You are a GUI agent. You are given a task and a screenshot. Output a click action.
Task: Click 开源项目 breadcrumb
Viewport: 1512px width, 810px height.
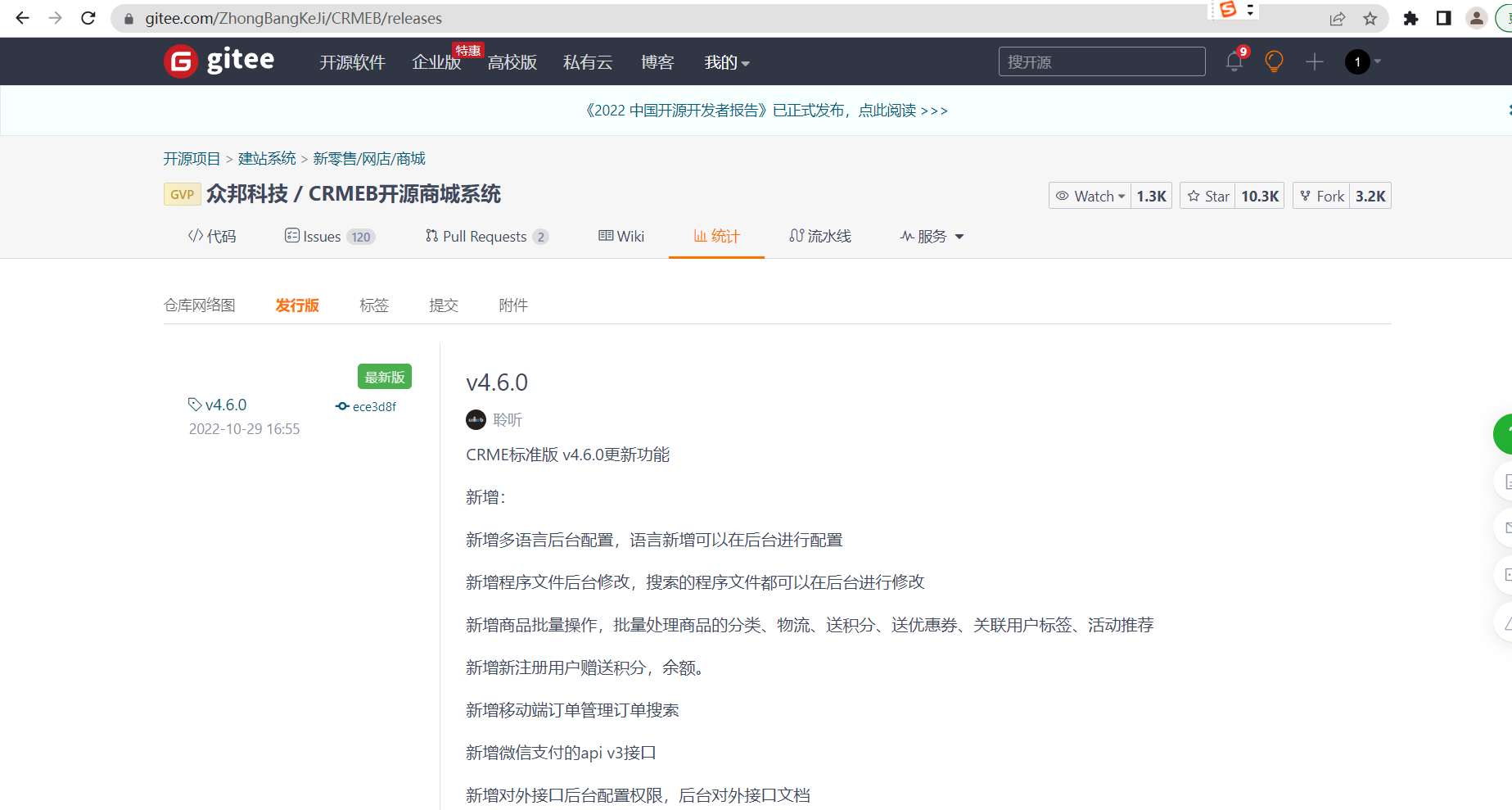pos(192,159)
